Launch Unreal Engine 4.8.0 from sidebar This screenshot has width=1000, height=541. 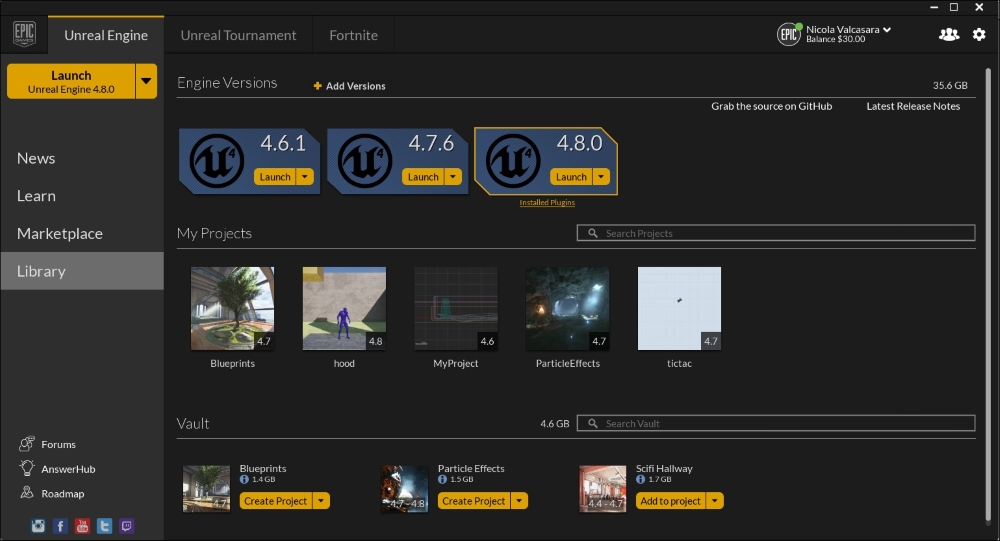click(x=71, y=81)
